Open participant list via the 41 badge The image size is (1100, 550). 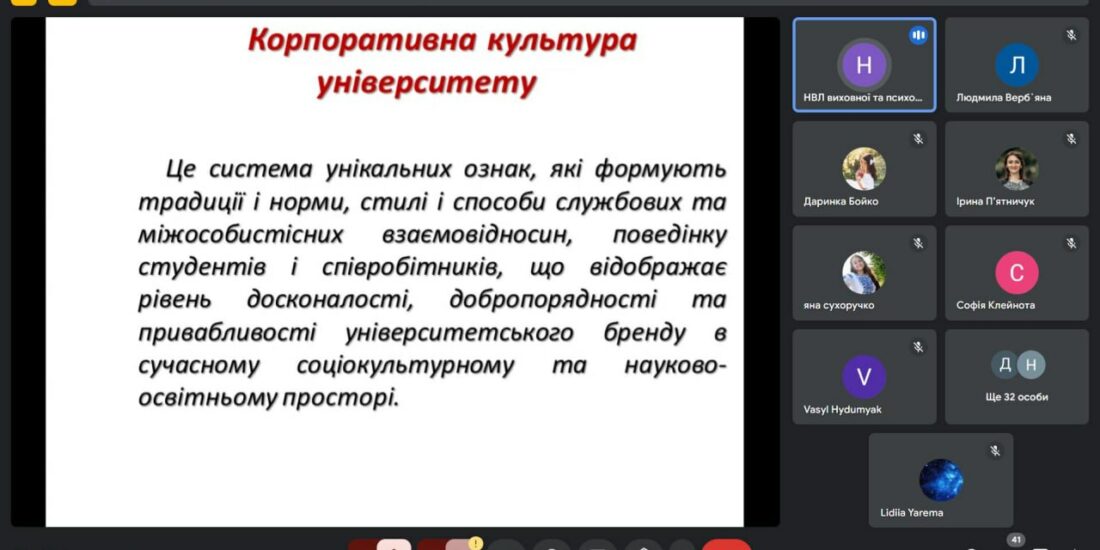pyautogui.click(x=1016, y=540)
